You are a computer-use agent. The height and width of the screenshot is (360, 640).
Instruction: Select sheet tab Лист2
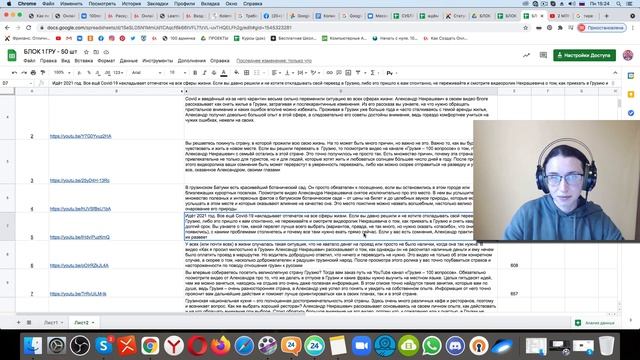84,322
